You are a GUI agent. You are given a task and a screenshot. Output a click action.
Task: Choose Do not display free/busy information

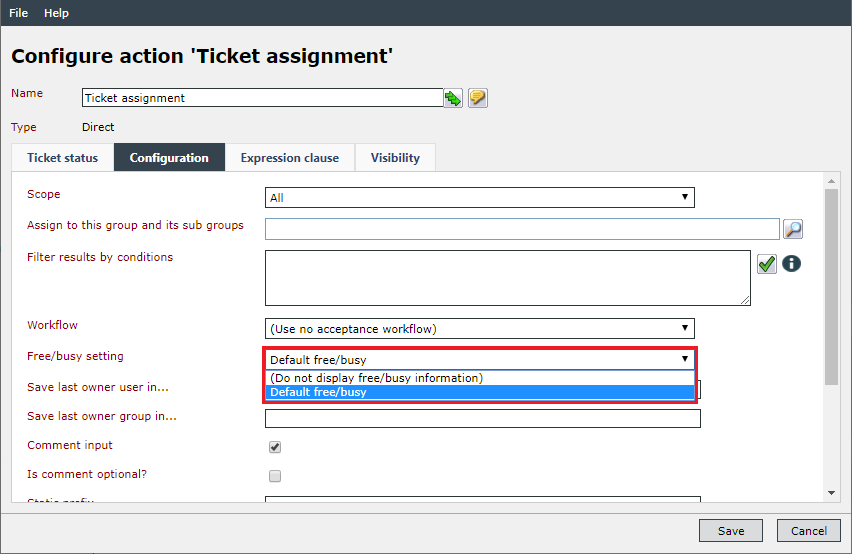tap(480, 378)
